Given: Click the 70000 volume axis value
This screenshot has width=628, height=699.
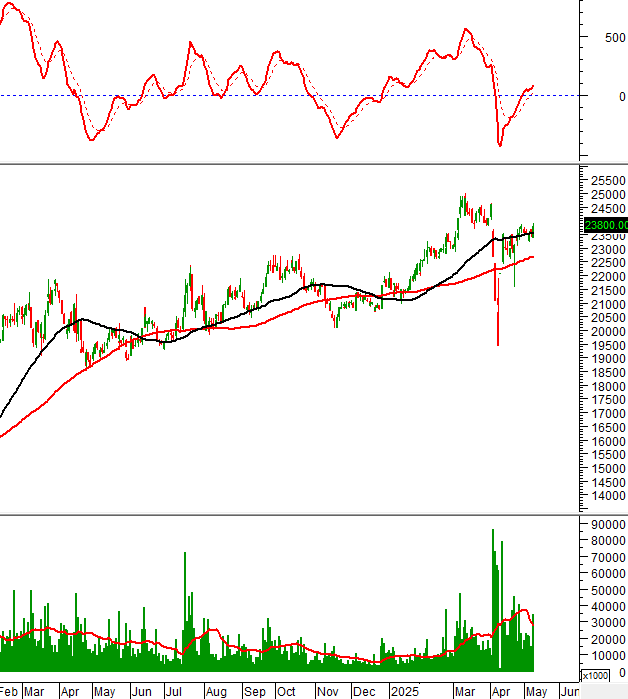Looking at the screenshot, I should point(608,558).
